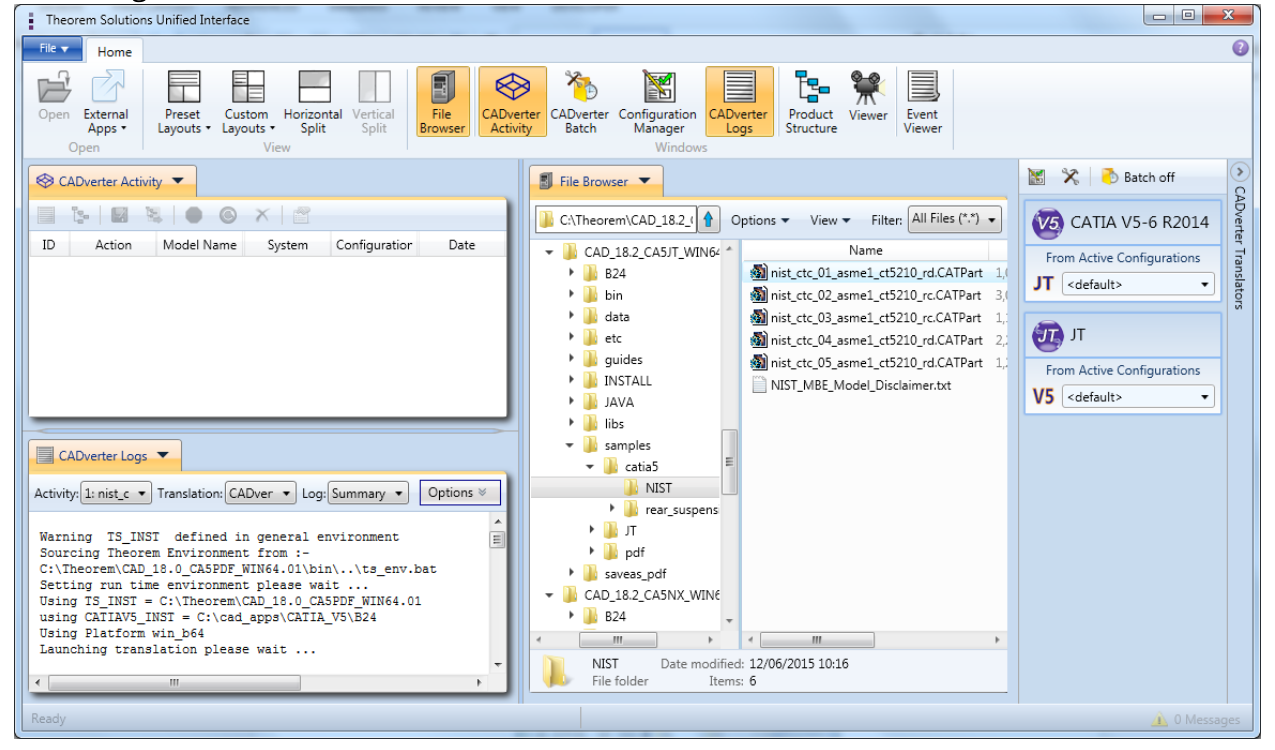The width and height of the screenshot is (1275, 750).
Task: Expand the logs Options button
Action: click(459, 492)
